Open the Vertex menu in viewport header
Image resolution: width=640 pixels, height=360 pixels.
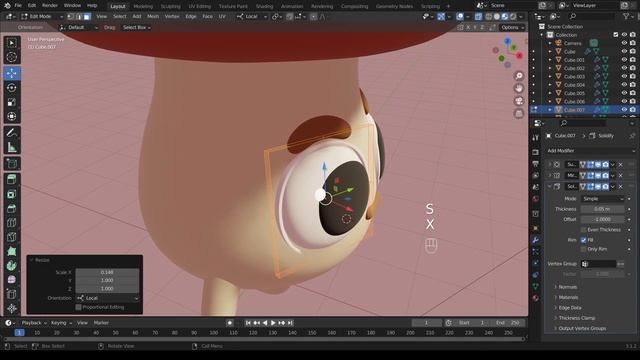click(x=172, y=17)
